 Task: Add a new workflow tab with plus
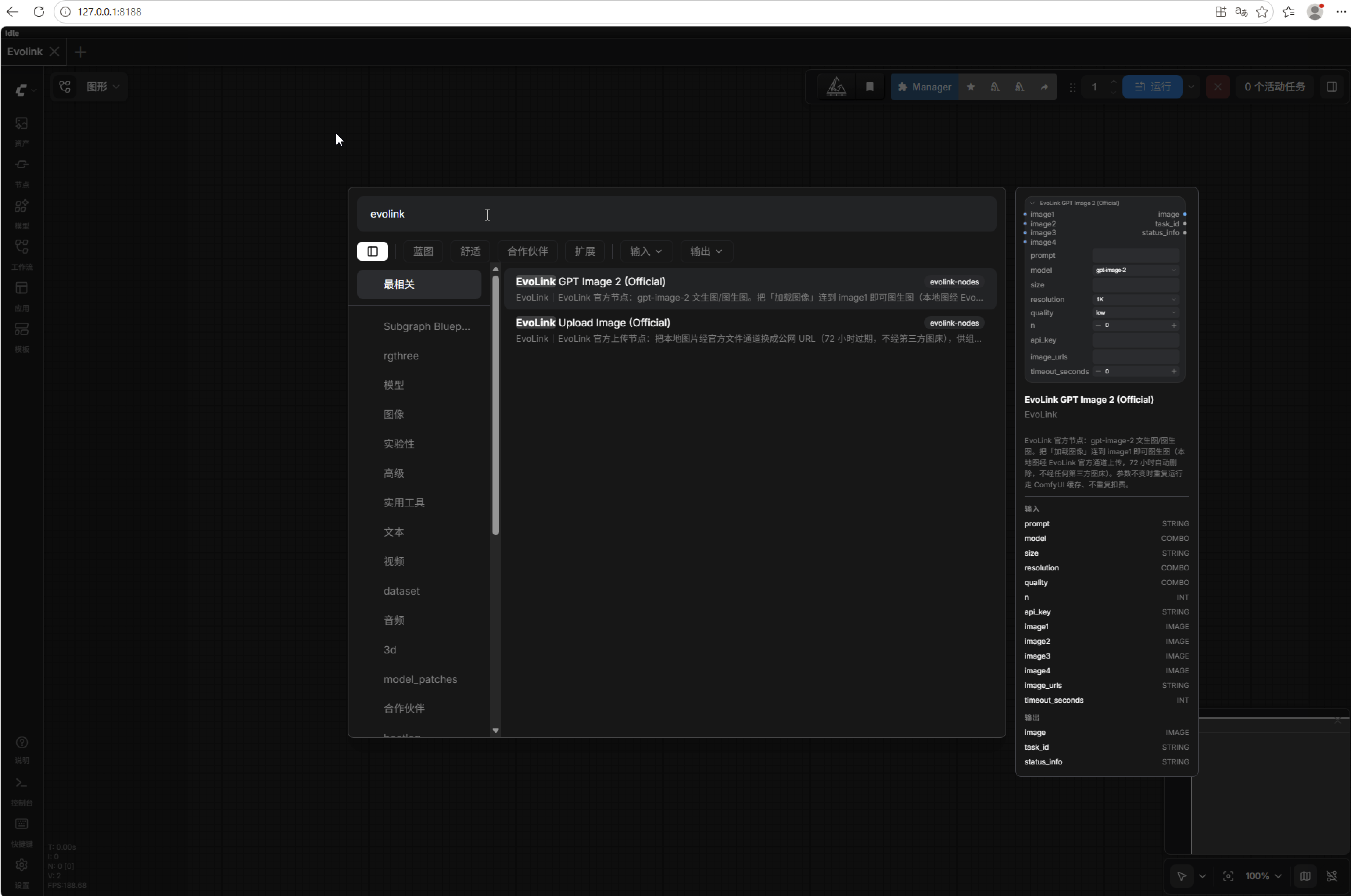pyautogui.click(x=80, y=52)
